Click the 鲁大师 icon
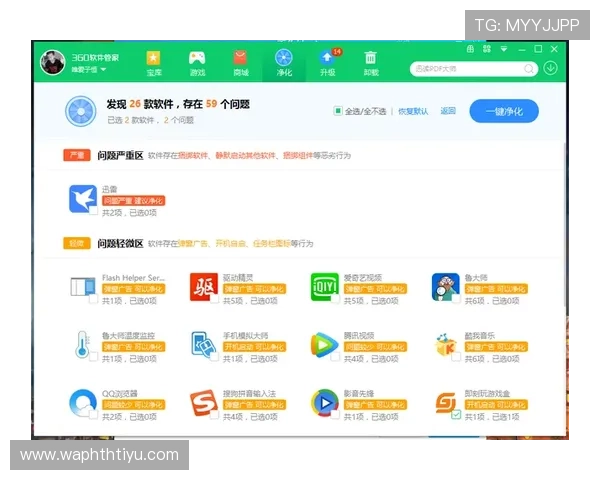 point(445,287)
